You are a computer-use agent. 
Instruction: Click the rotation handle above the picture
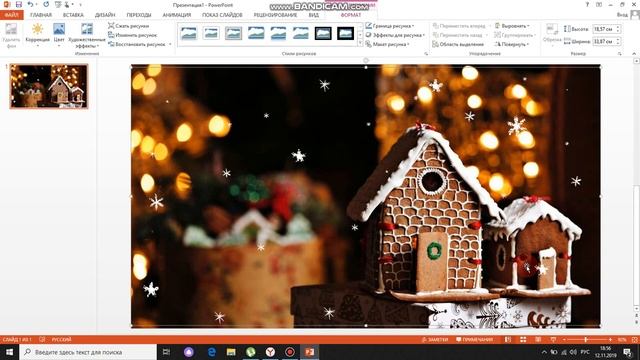pos(366,60)
